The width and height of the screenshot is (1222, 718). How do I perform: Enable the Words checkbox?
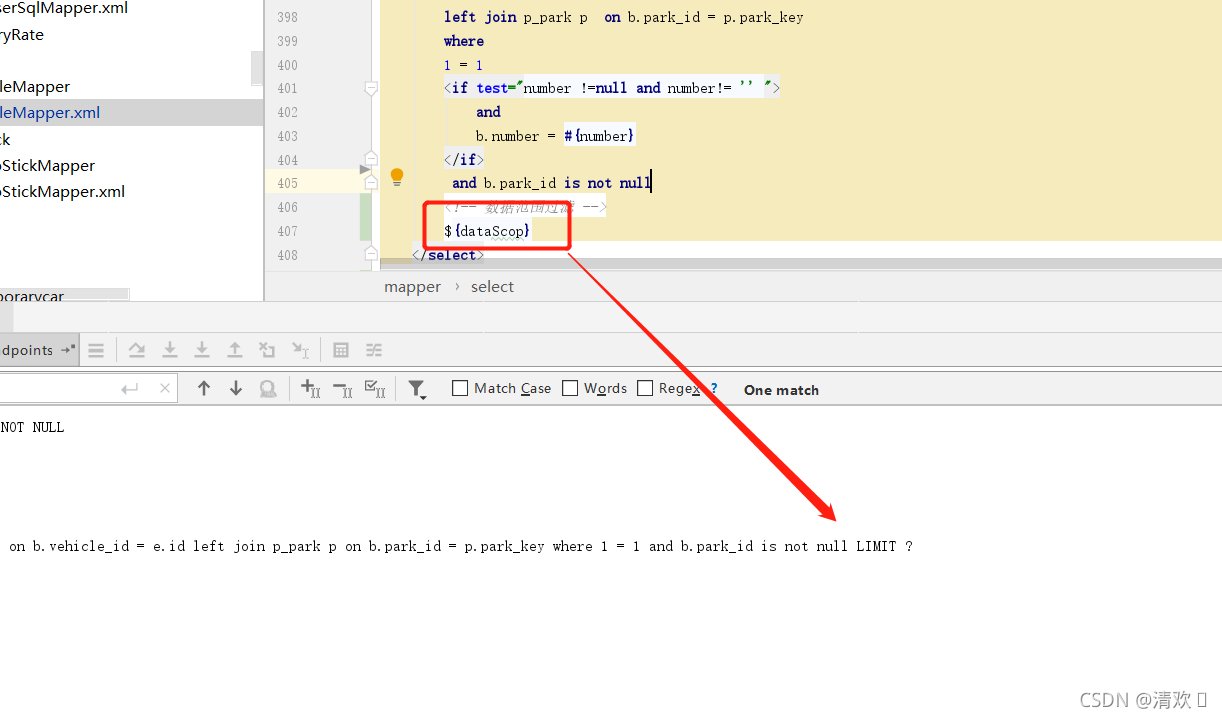[x=570, y=388]
